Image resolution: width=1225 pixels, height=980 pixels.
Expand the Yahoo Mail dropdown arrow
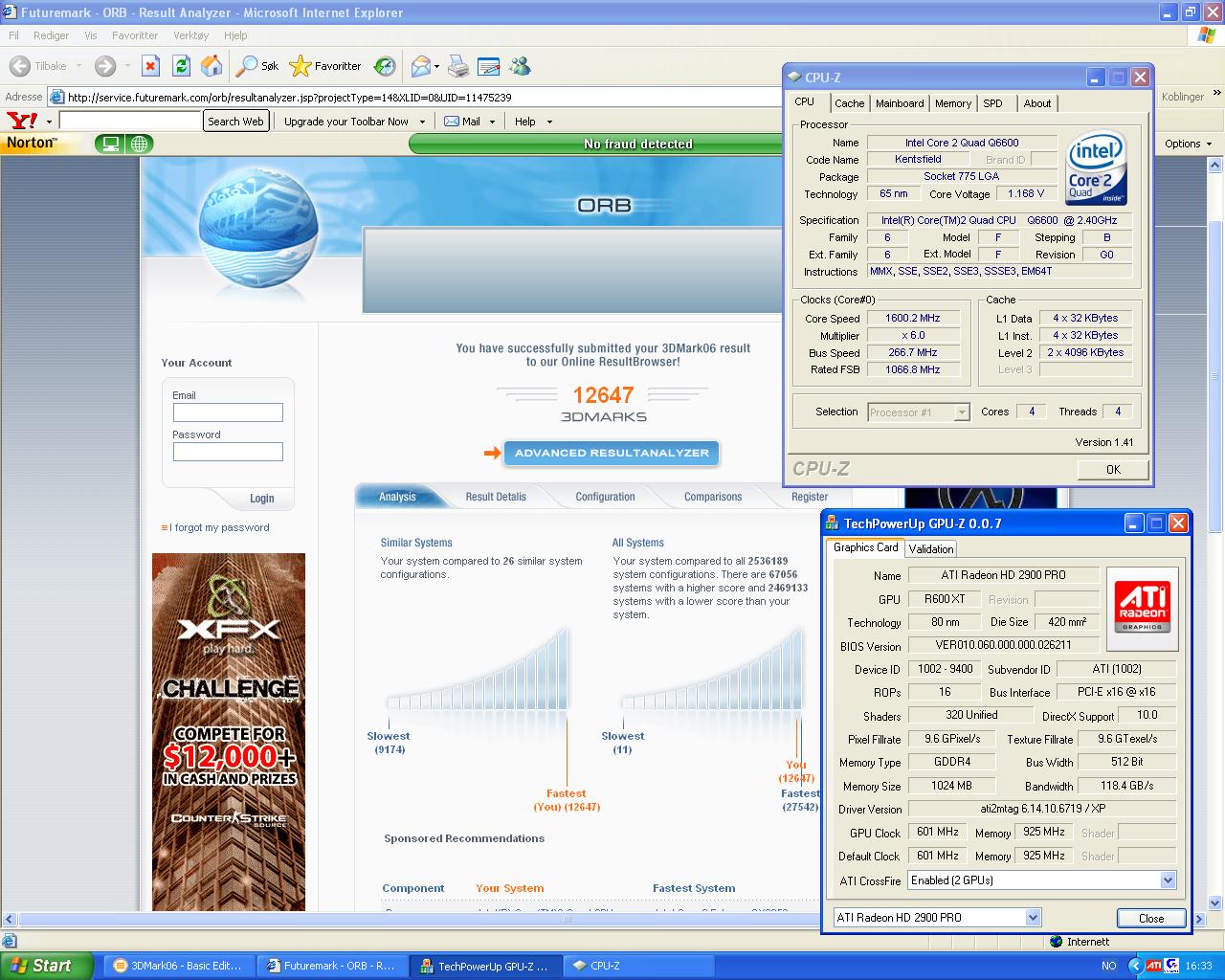click(x=492, y=122)
